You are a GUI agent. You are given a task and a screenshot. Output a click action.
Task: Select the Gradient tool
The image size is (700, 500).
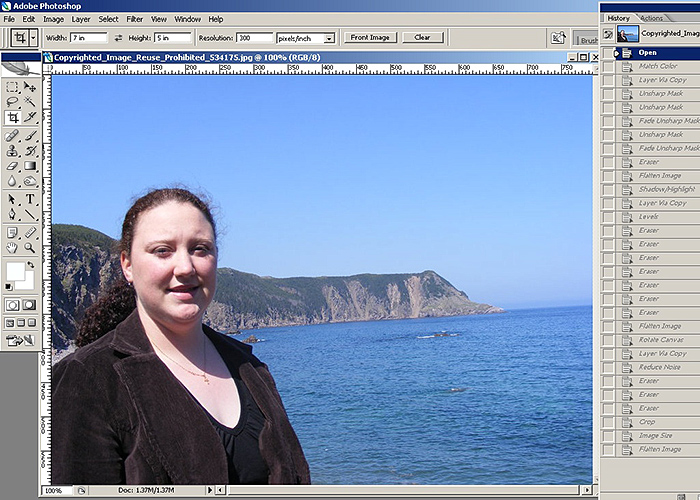[x=29, y=166]
